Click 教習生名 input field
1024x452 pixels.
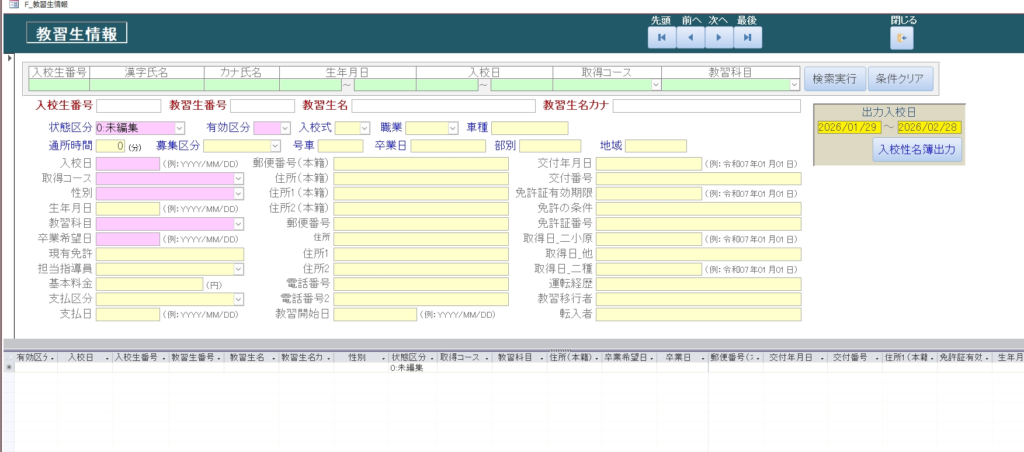[443, 106]
